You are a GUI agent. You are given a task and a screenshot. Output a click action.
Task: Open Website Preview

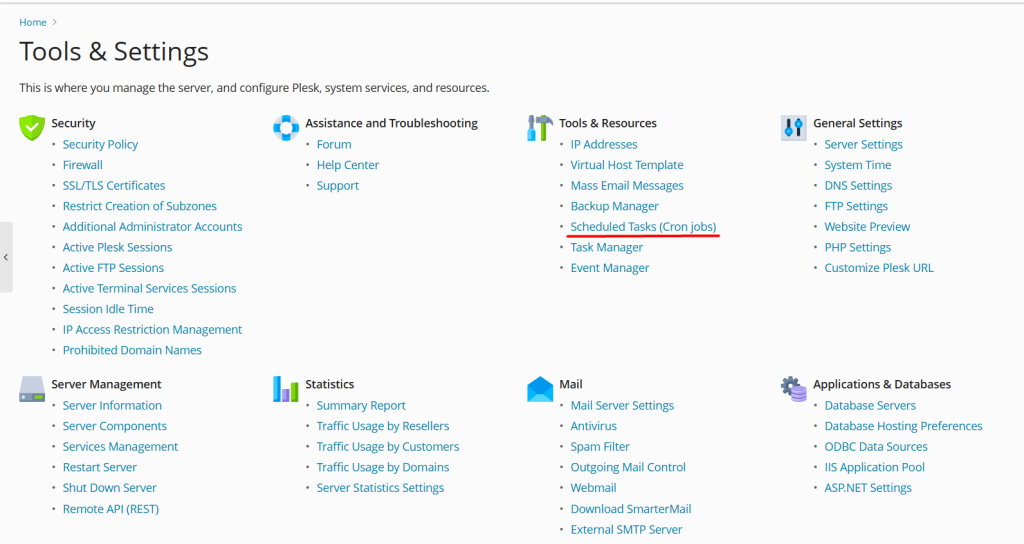867,227
